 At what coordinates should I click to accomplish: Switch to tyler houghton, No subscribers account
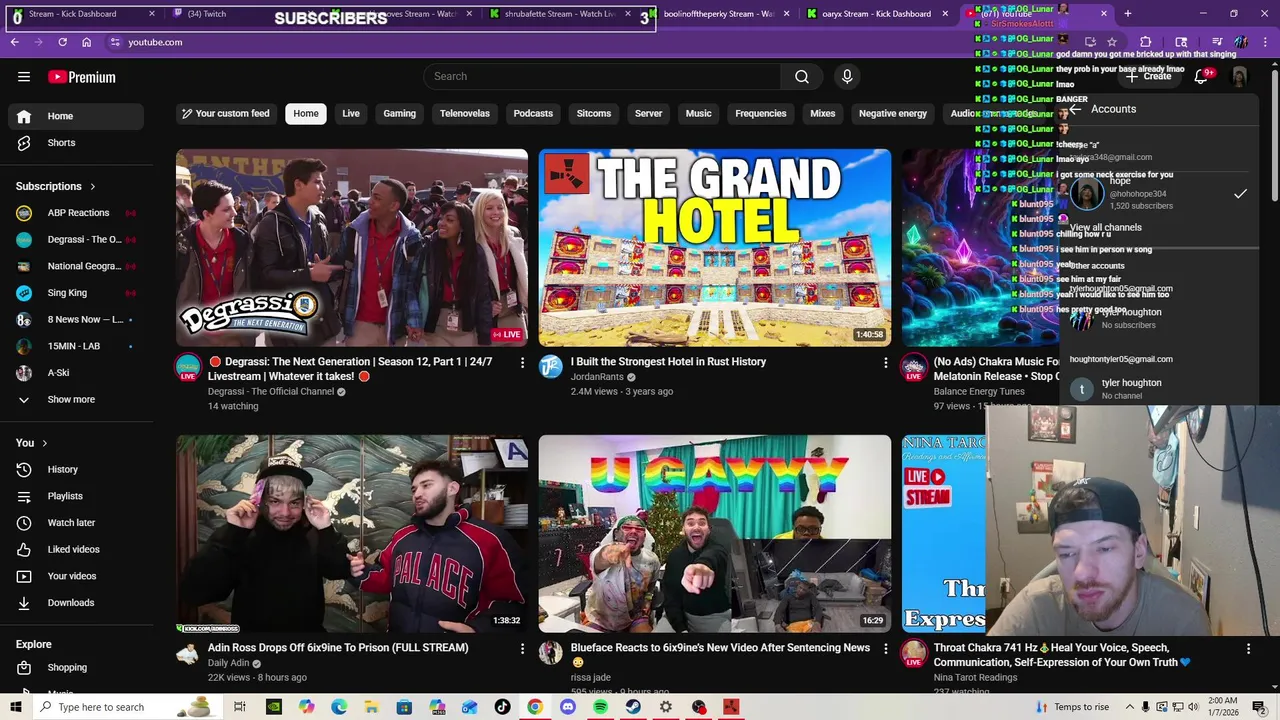coord(1160,318)
